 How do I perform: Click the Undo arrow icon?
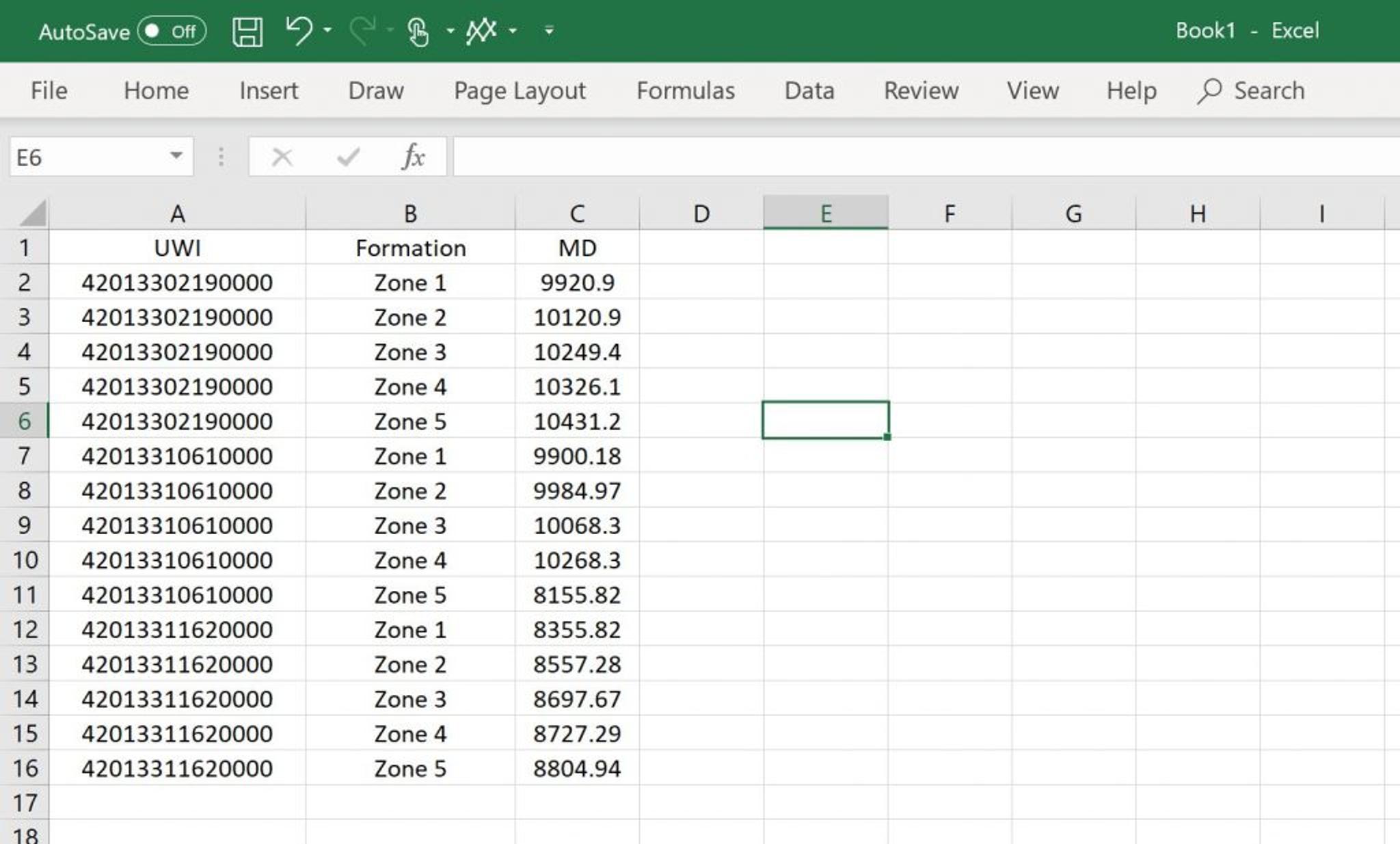pos(299,31)
